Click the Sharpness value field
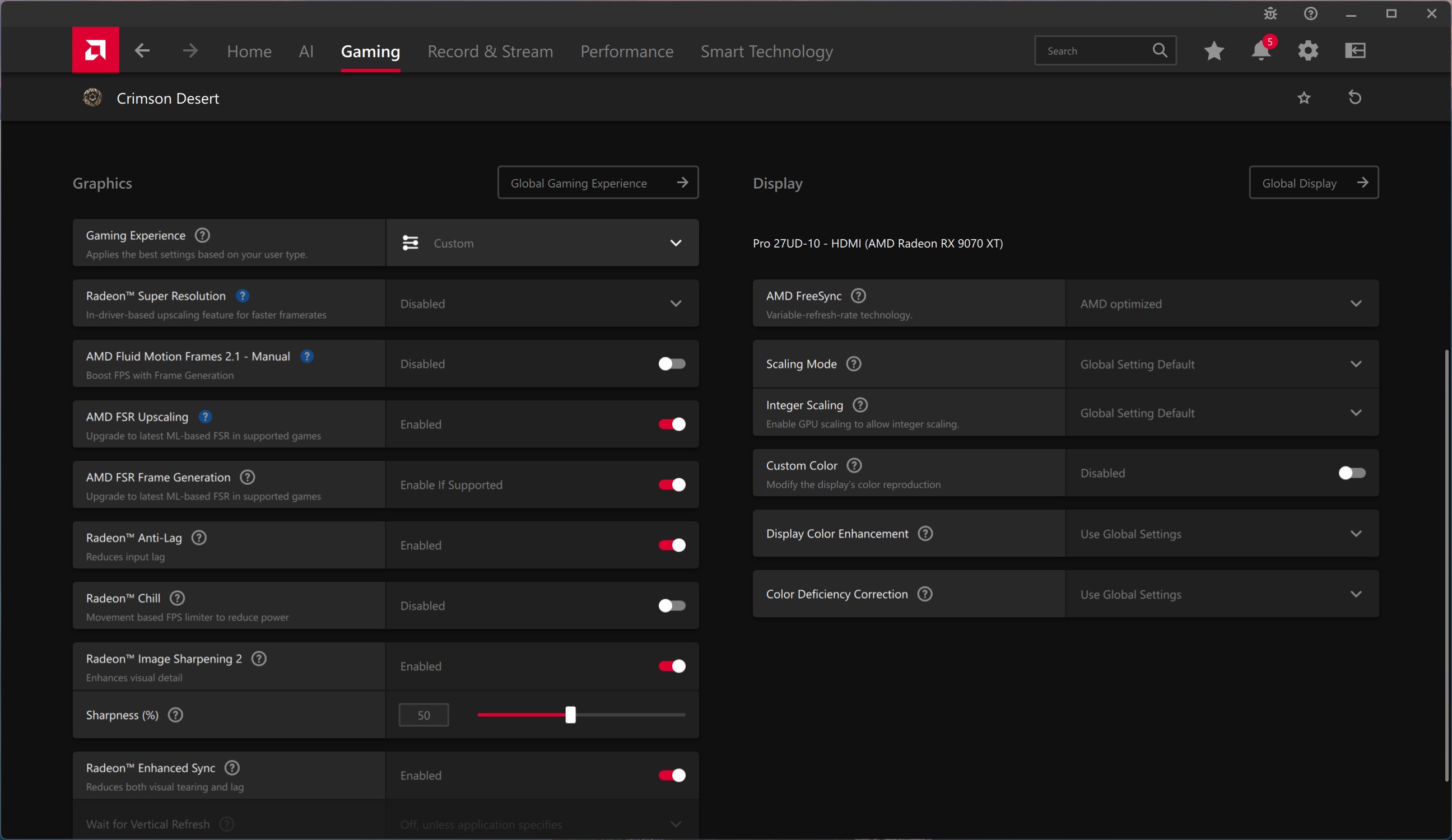The width and height of the screenshot is (1452, 840). click(424, 715)
